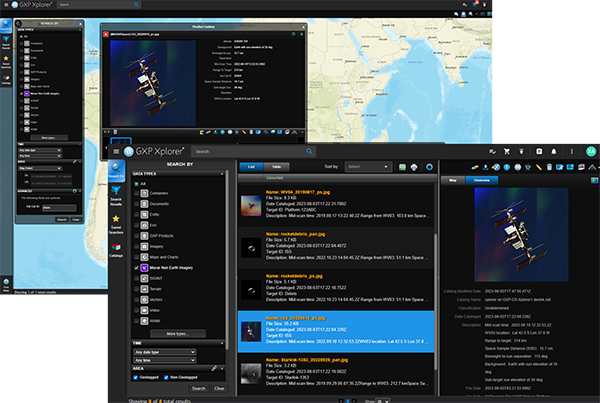This screenshot has width=600, height=403.
Task: Uncheck Mover Non Earth Imagery checkbox
Action: point(137,269)
